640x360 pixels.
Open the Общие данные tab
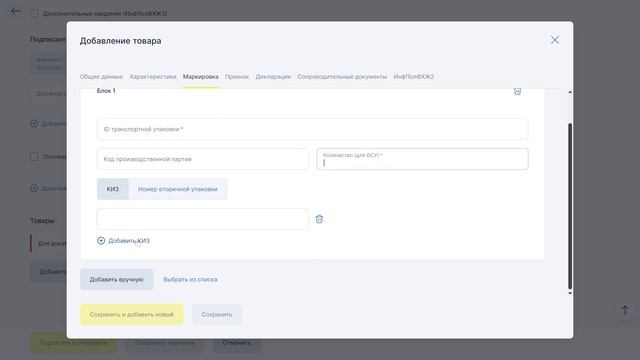pos(101,77)
